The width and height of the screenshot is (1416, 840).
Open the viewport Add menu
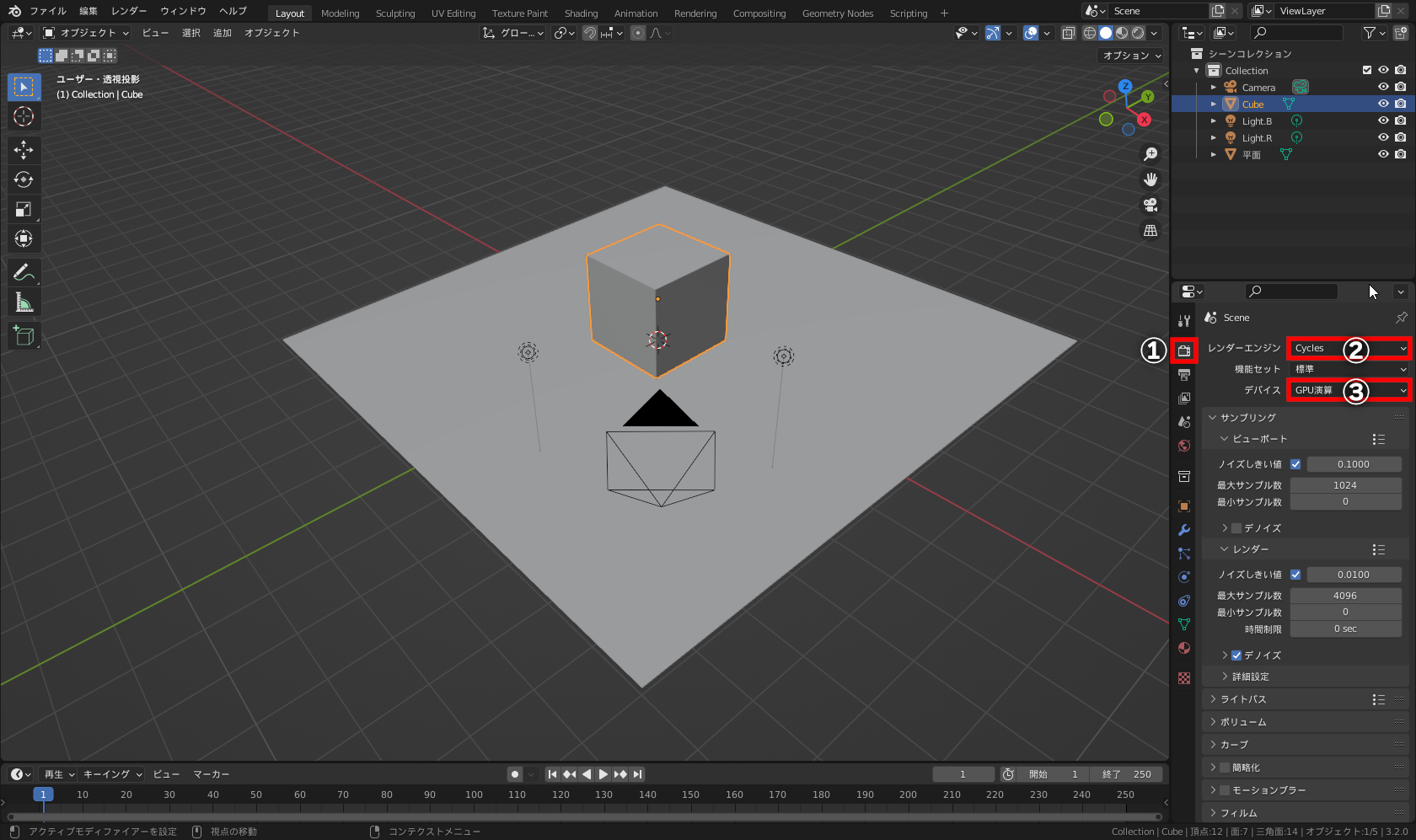coord(223,33)
